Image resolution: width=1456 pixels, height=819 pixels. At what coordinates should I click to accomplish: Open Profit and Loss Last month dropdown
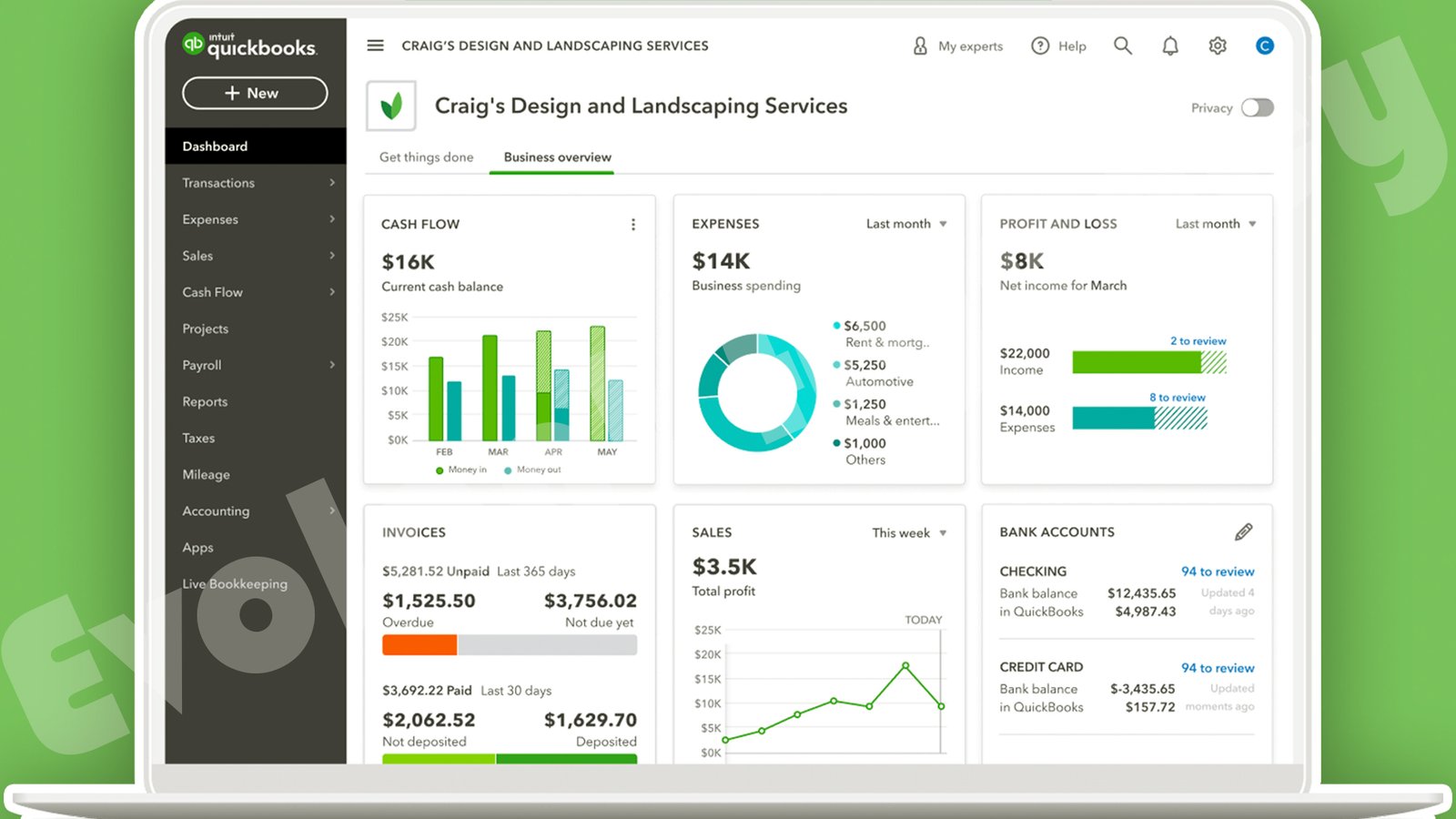coord(1216,224)
